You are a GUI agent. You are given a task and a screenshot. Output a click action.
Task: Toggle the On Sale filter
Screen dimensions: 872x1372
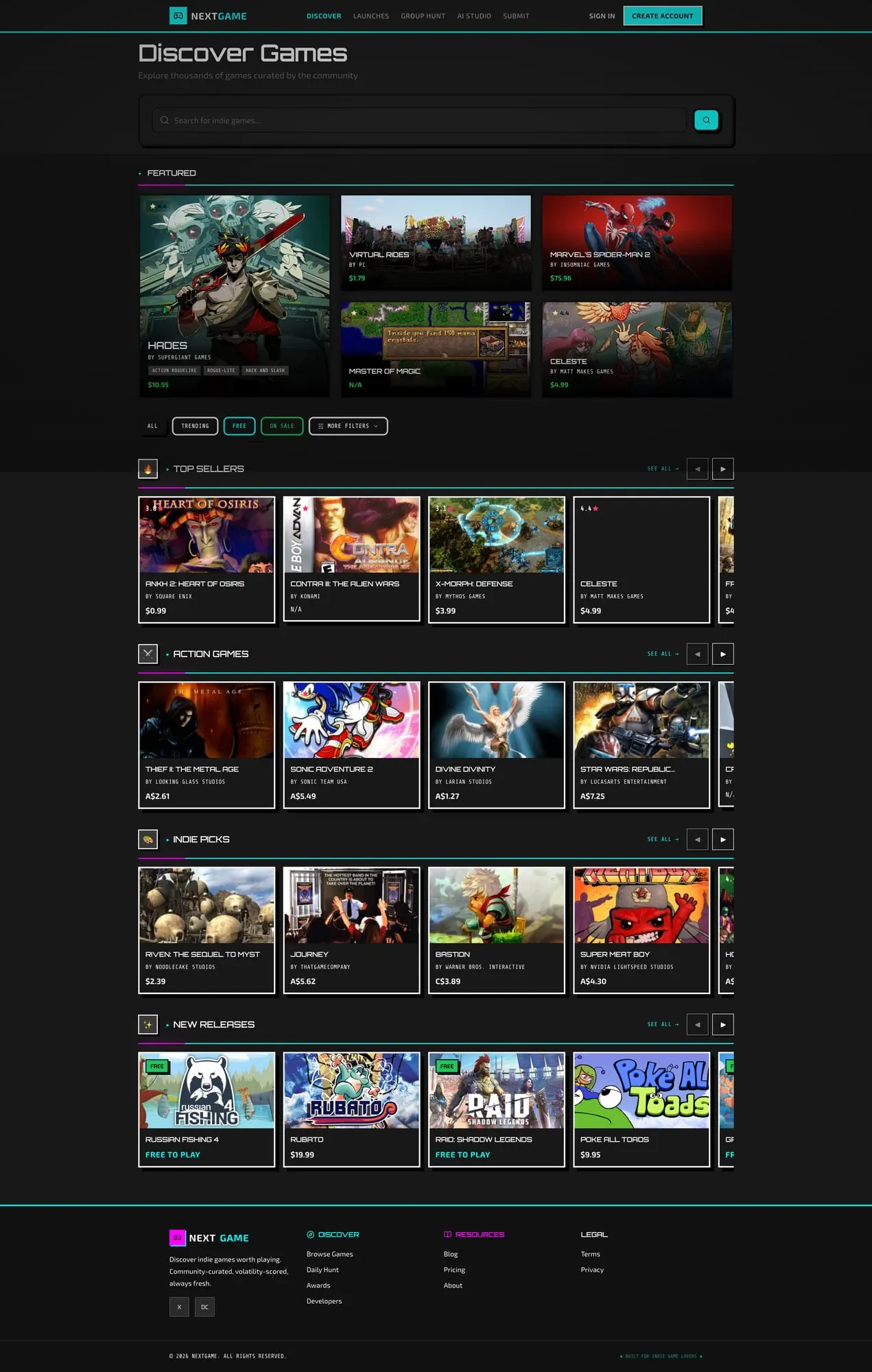pyautogui.click(x=282, y=426)
